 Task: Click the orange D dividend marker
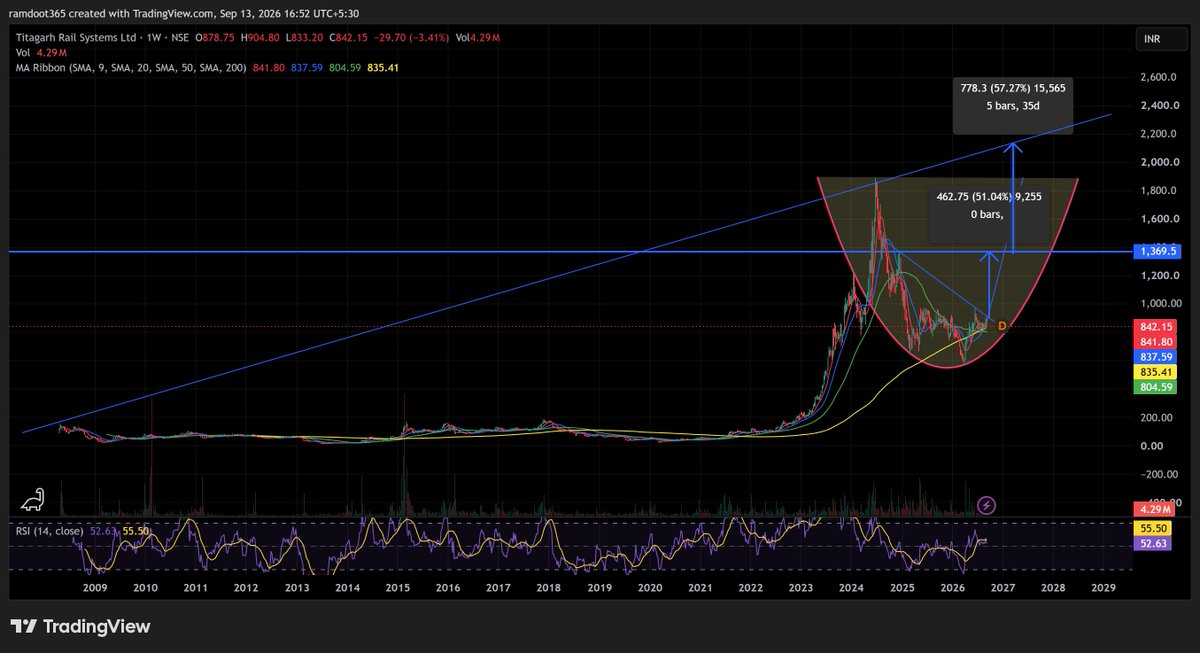1002,326
